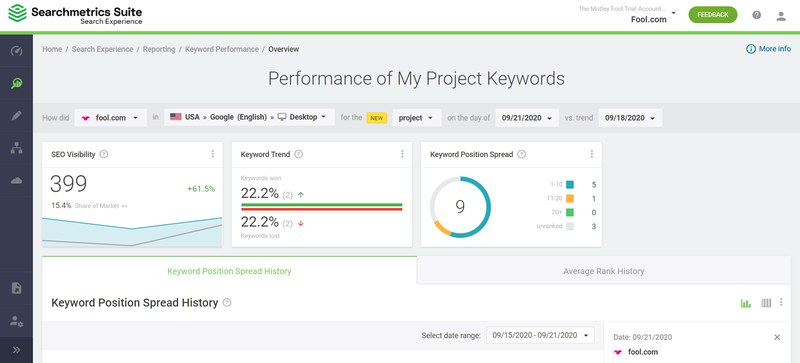This screenshot has height=363, width=800.
Task: Select Keyword Position Spread History tab
Action: [x=229, y=271]
